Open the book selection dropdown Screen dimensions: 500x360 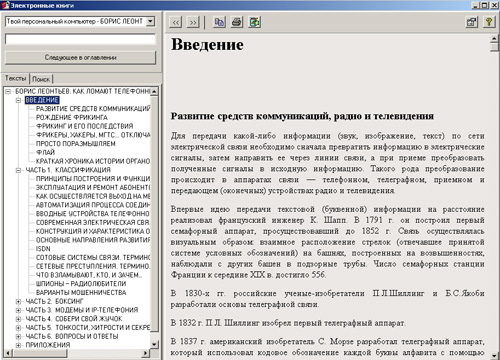click(151, 21)
